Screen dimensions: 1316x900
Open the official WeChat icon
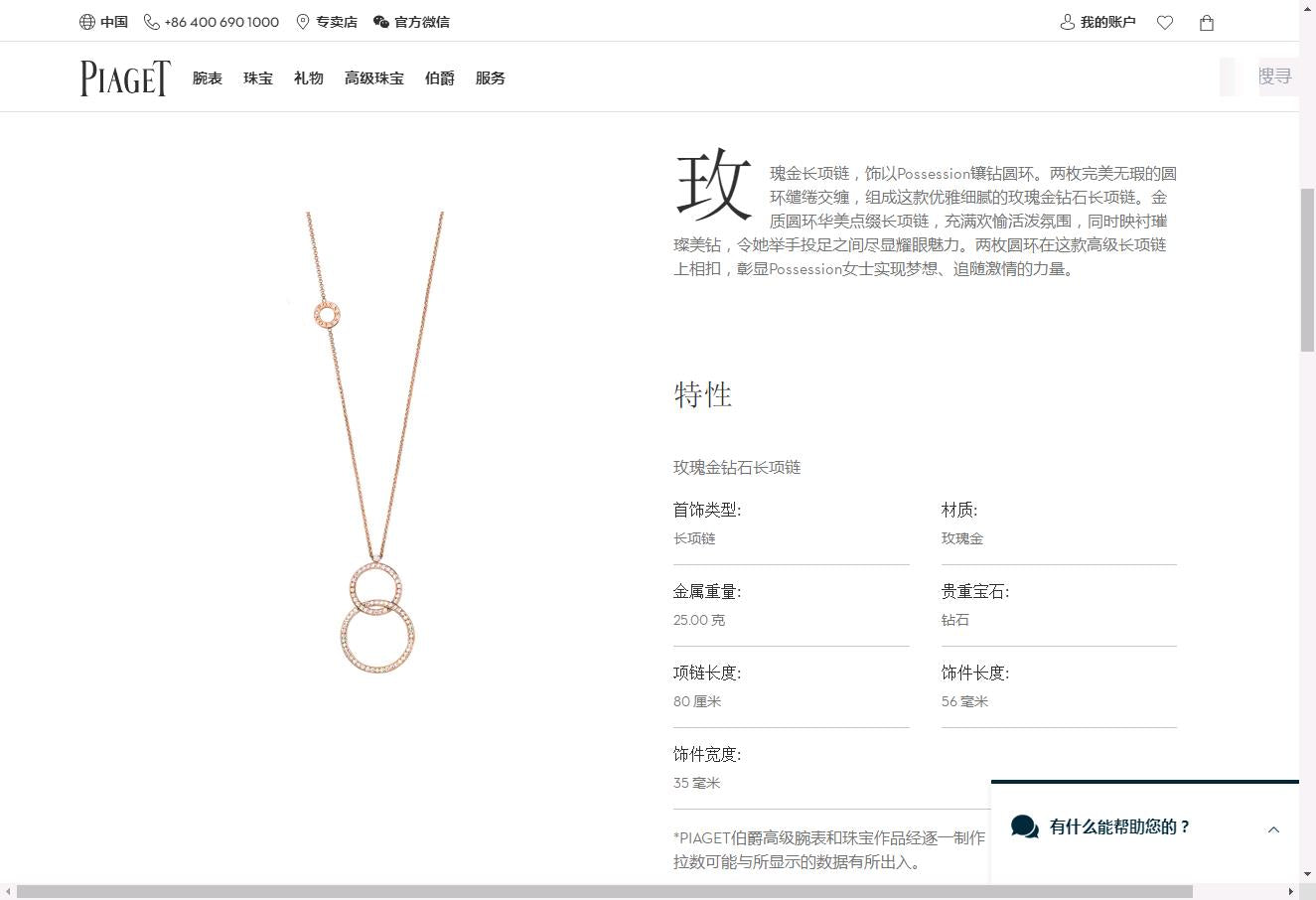(381, 22)
